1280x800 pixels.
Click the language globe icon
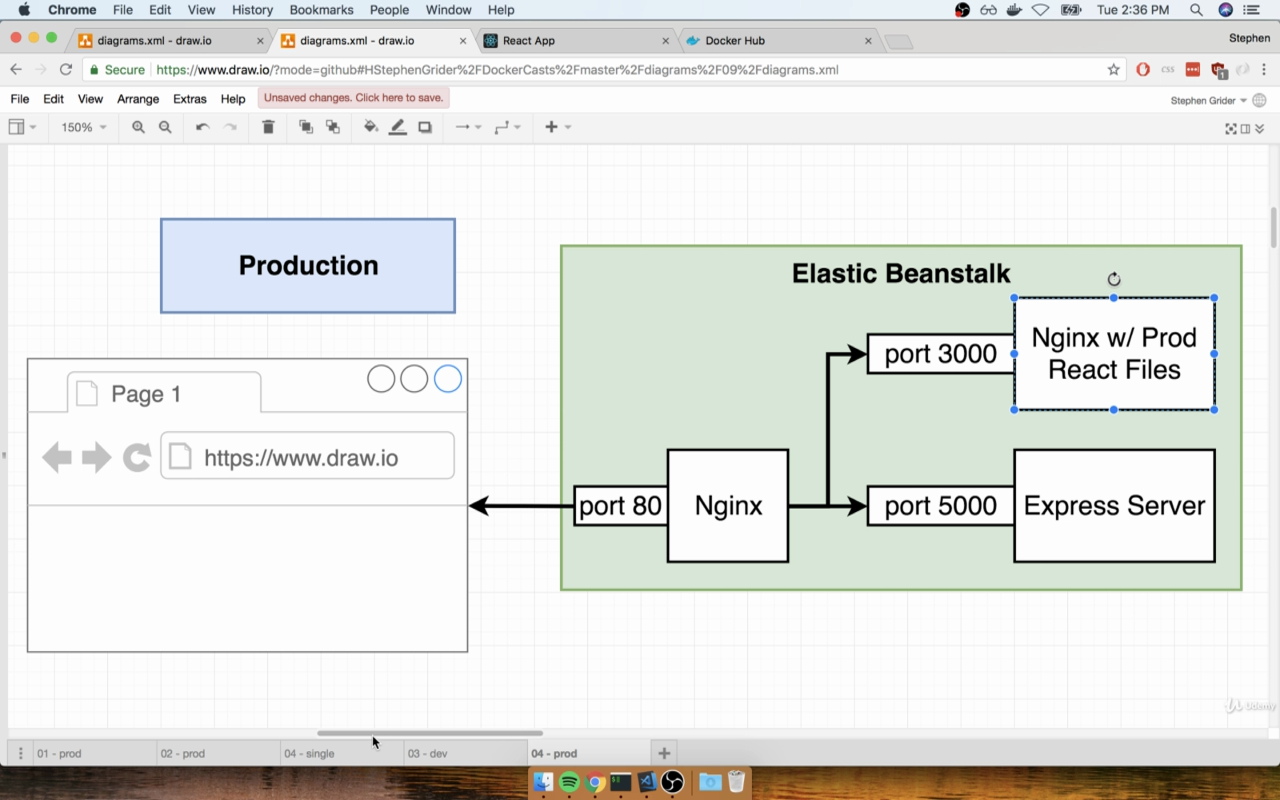click(x=1259, y=100)
